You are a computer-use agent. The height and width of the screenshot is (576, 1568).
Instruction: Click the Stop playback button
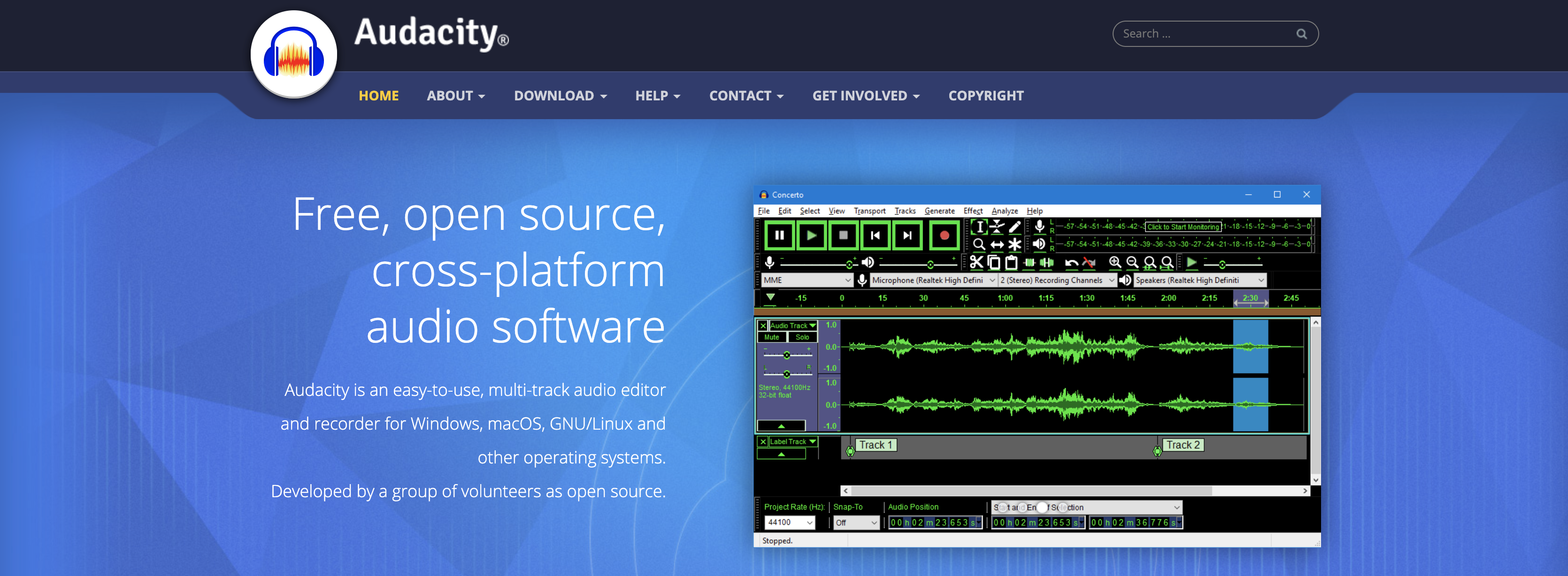(843, 235)
